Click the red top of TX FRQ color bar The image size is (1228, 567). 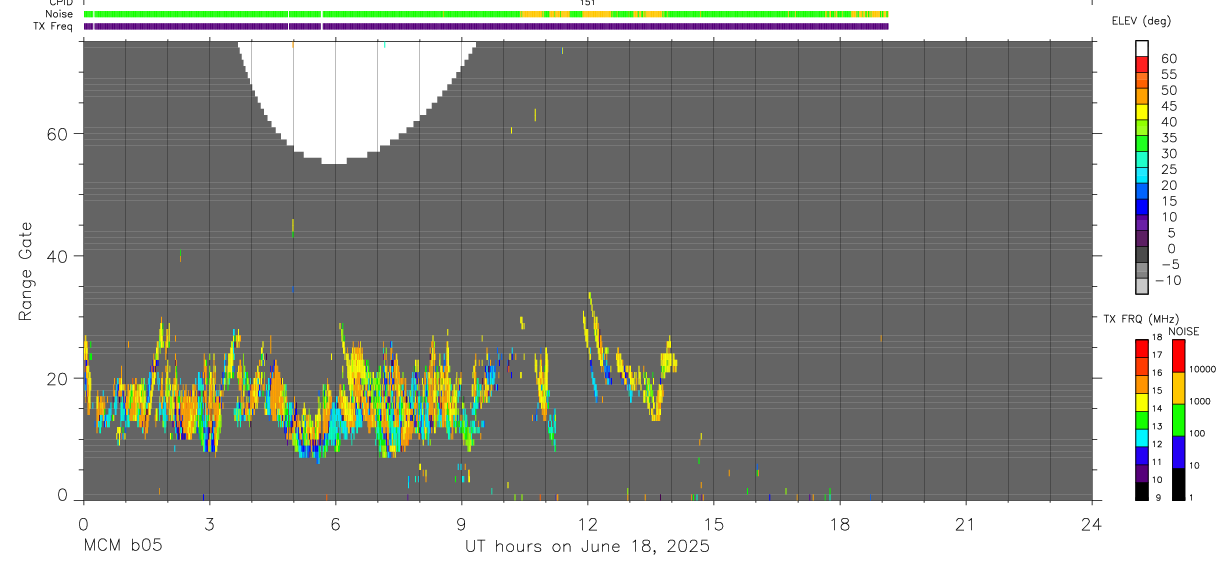coord(1142,349)
